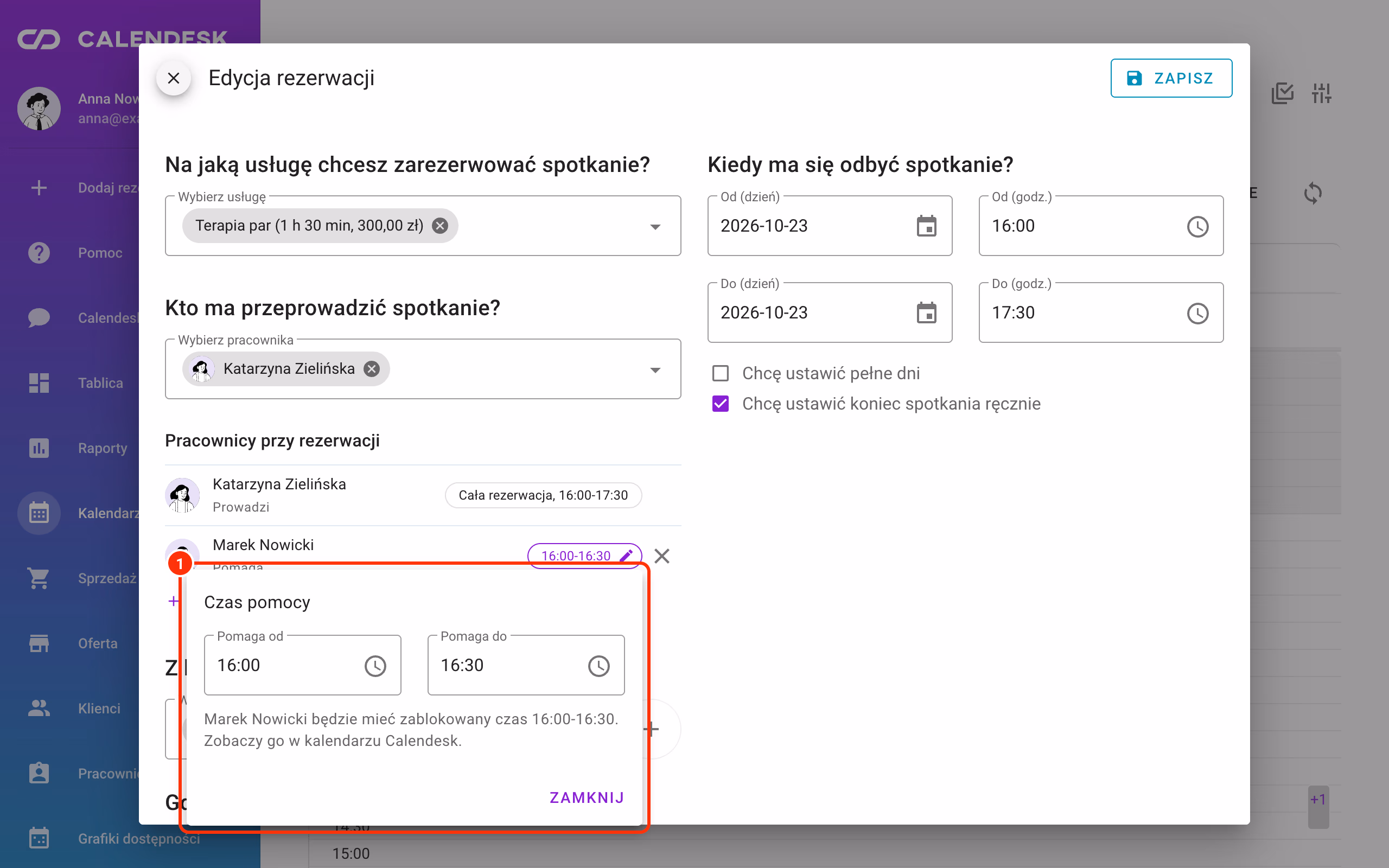
Task: Click the filter sliders icon at top right
Action: tap(1321, 93)
